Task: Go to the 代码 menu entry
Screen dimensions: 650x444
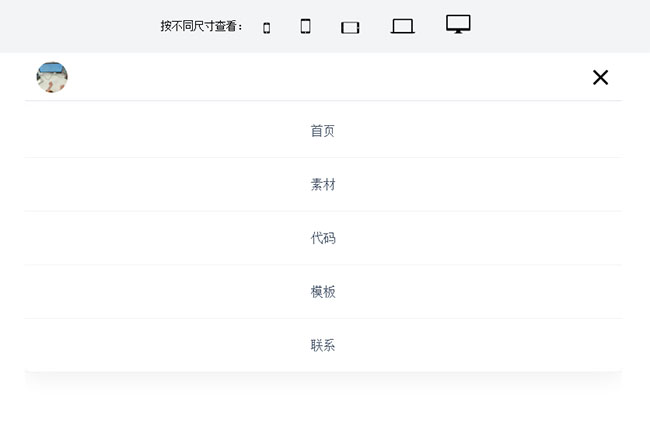Action: (322, 238)
